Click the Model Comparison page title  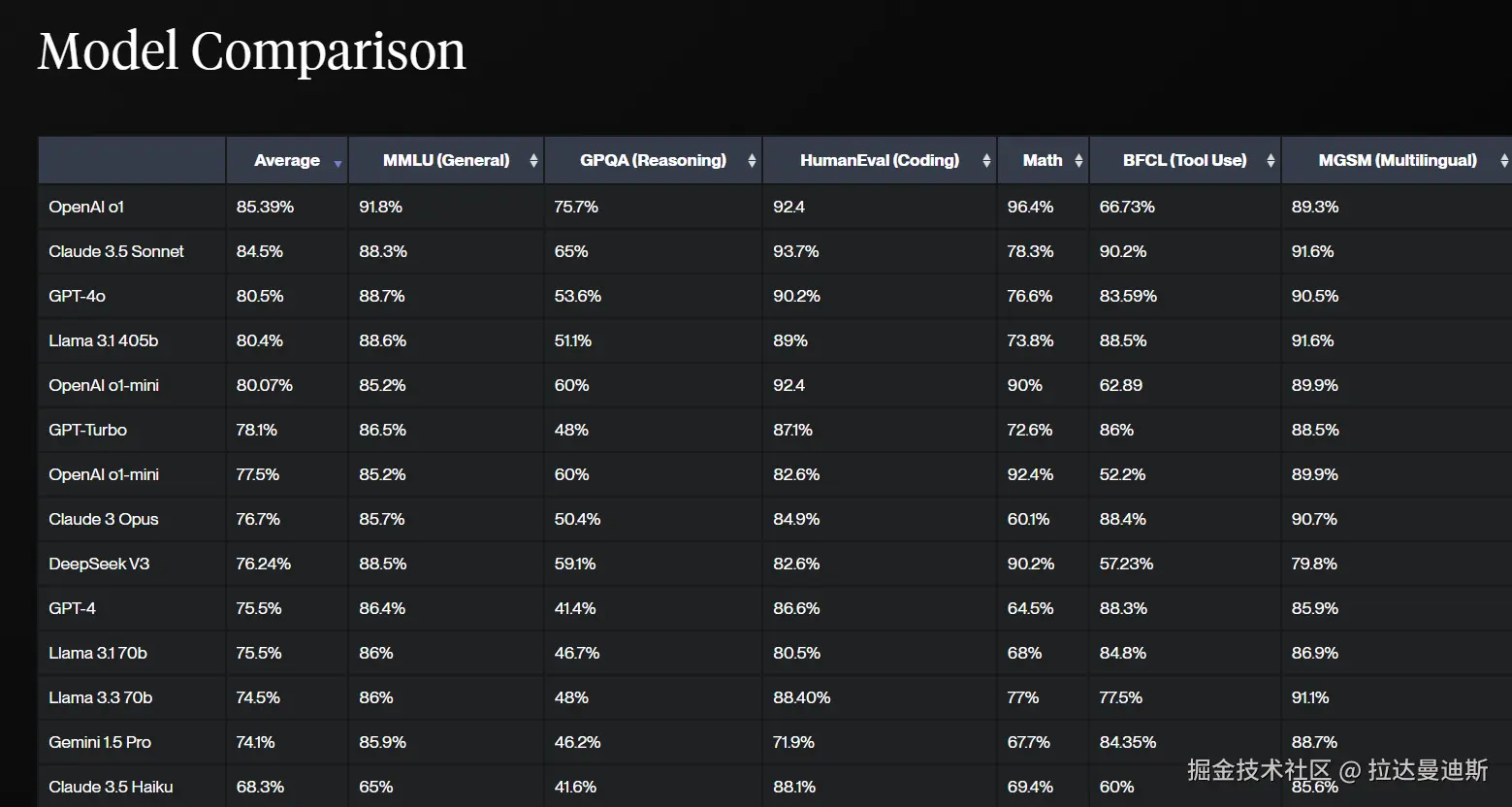252,51
